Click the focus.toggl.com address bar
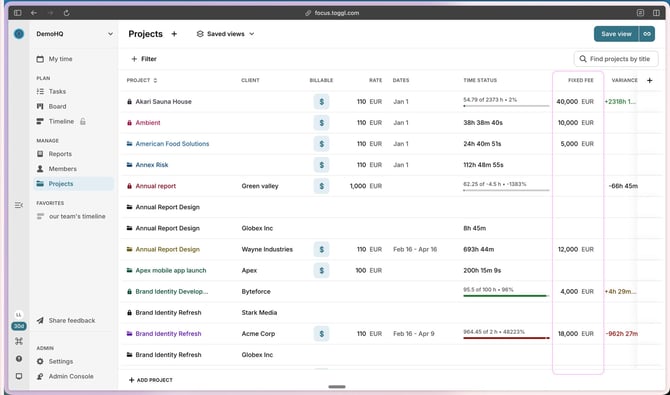Image resolution: width=670 pixels, height=395 pixels. (332, 13)
